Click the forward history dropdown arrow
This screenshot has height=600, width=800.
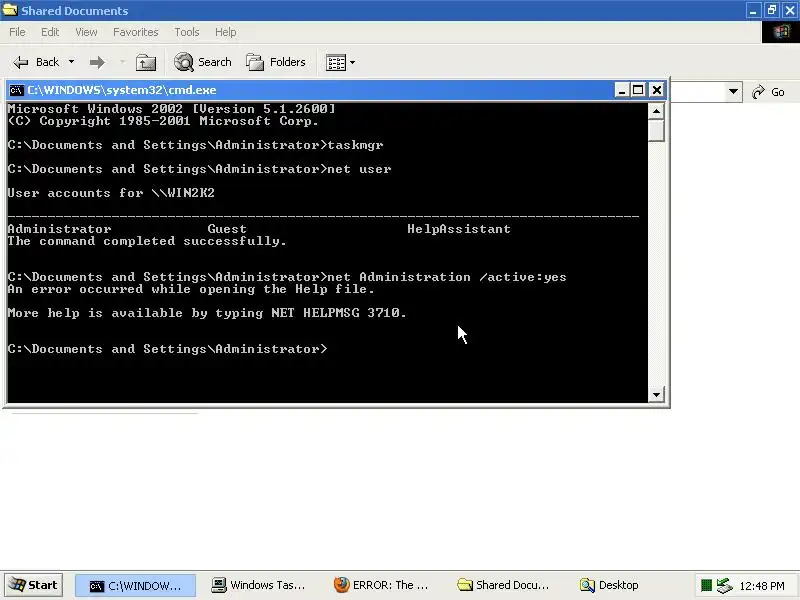[122, 62]
